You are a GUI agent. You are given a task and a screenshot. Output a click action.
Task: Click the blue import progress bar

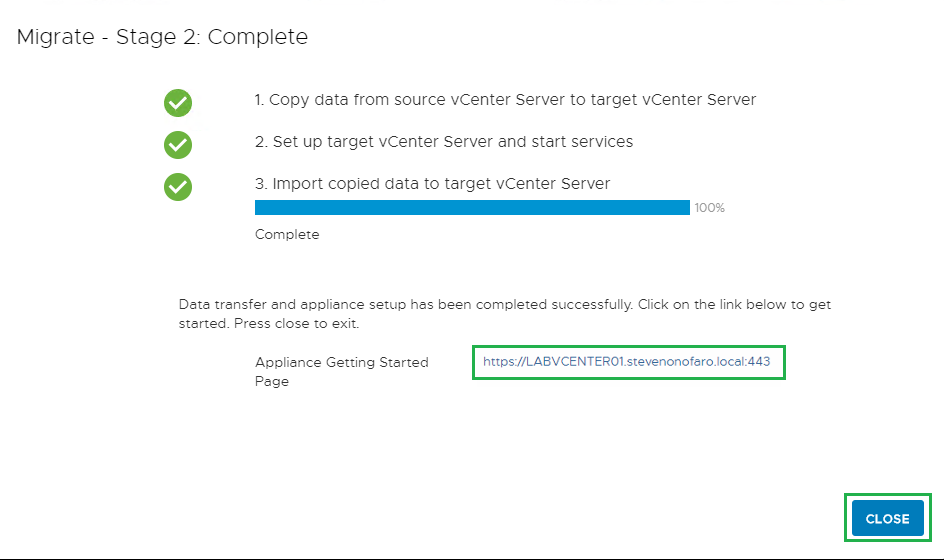[472, 207]
